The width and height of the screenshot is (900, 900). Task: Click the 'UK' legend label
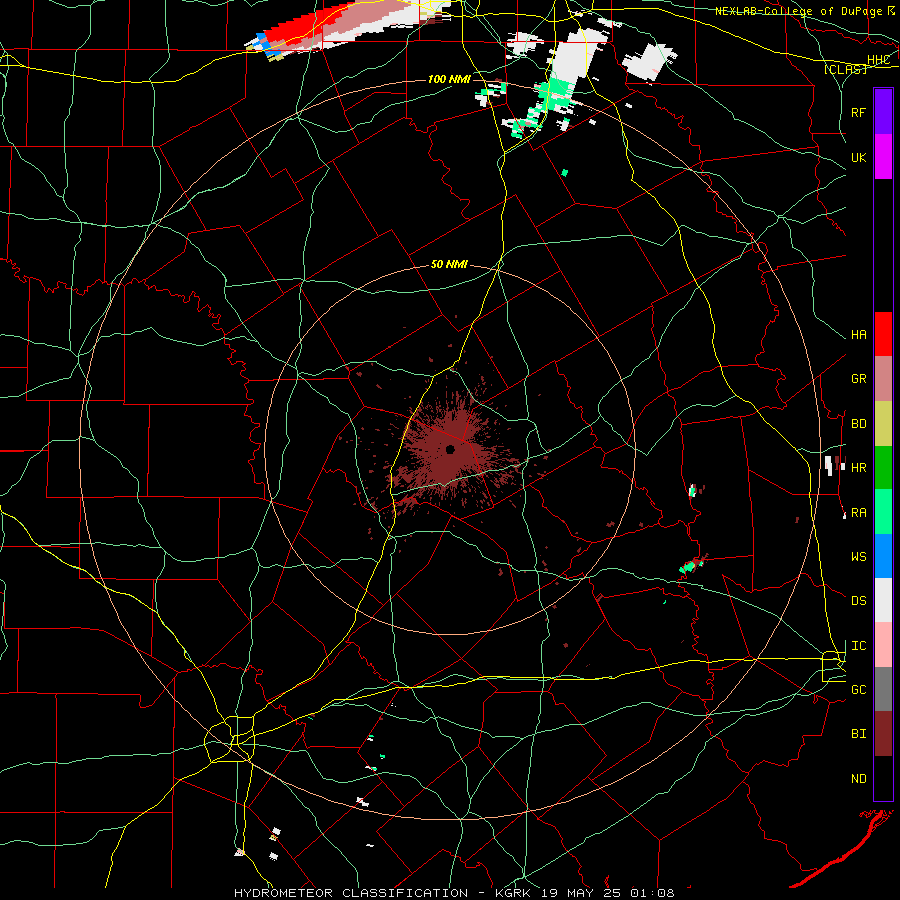[858, 157]
